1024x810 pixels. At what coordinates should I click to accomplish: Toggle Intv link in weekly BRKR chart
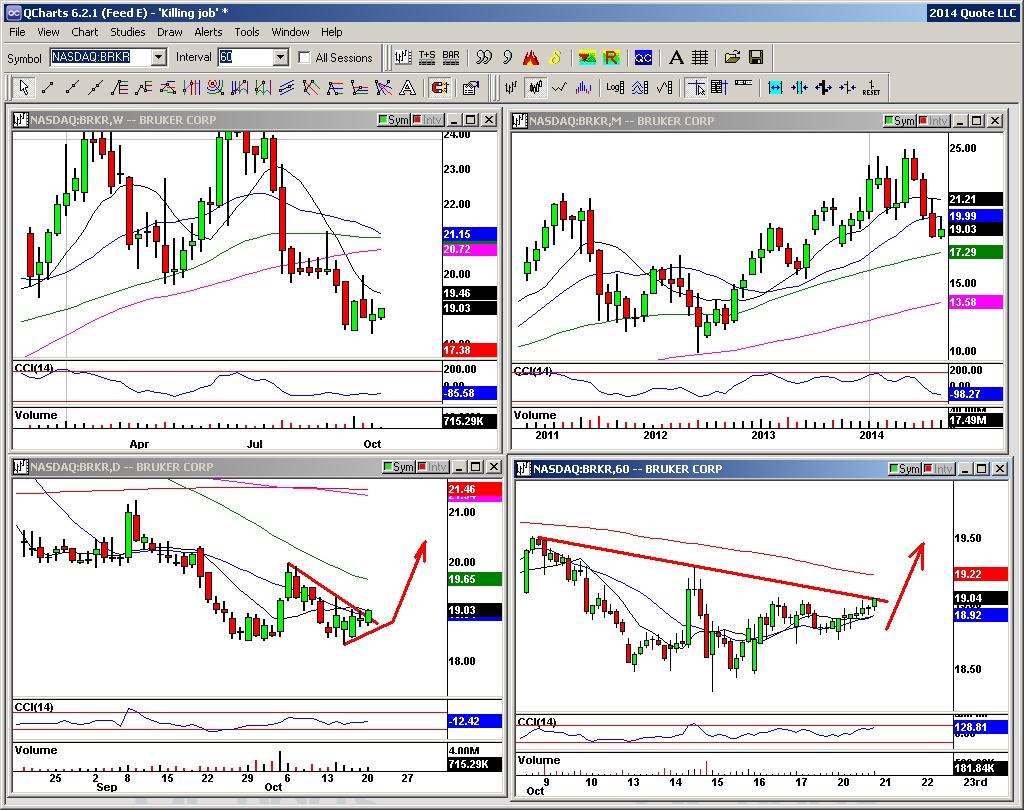tap(427, 120)
